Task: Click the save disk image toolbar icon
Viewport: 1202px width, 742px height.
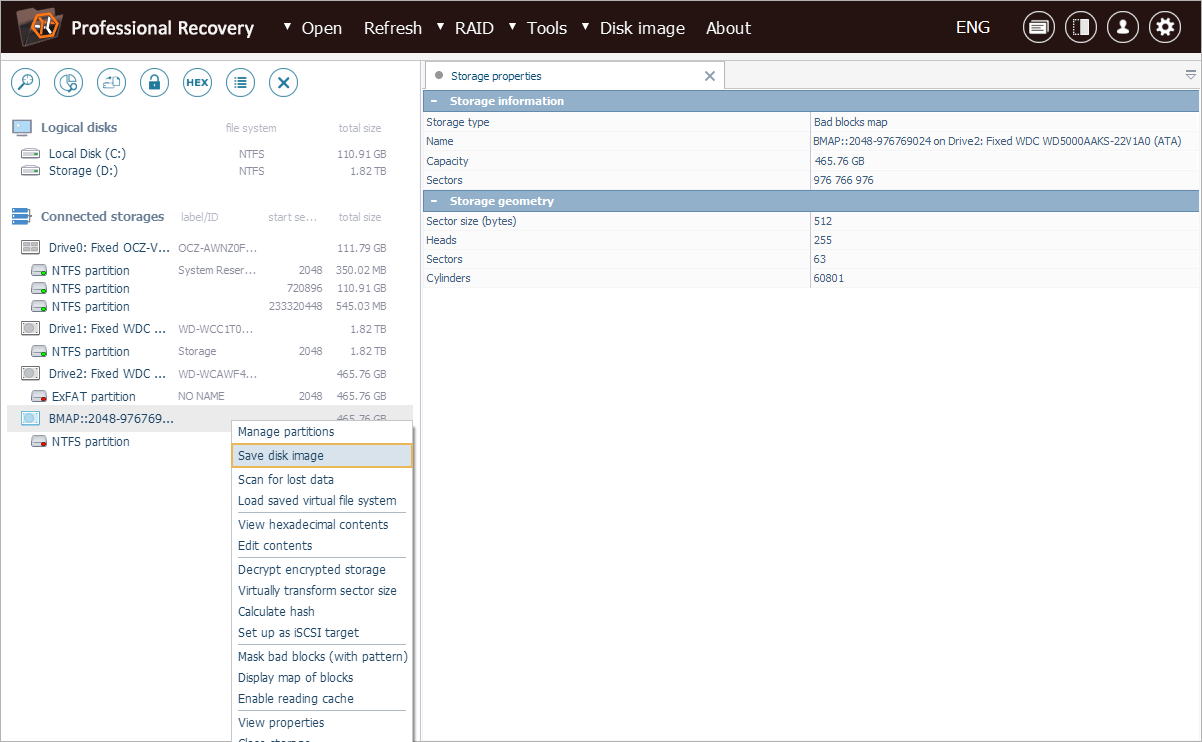Action: coord(111,83)
